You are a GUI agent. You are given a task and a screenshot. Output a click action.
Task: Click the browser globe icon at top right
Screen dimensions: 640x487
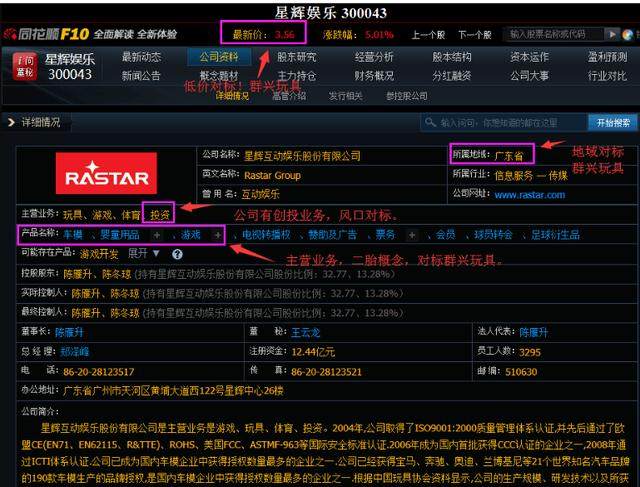627,35
